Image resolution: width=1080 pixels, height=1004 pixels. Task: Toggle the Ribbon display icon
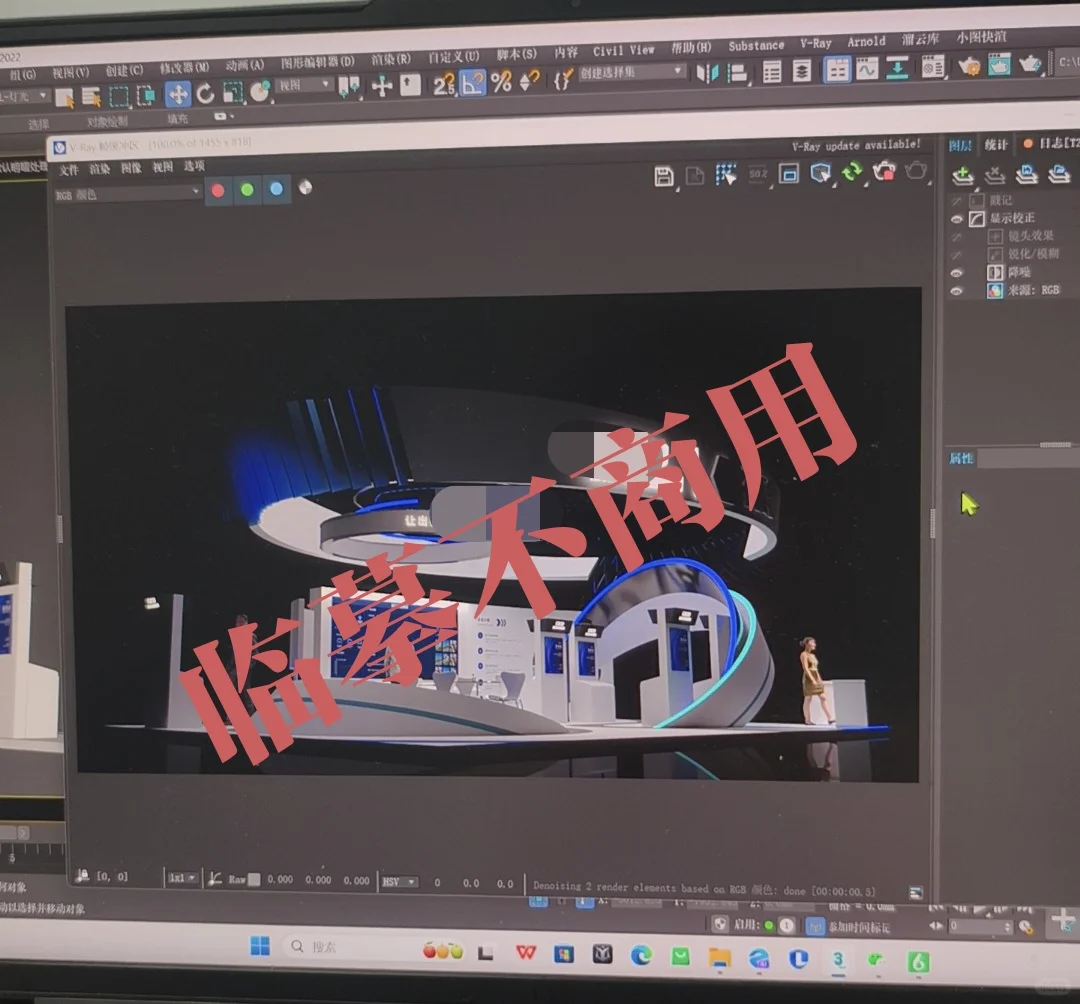837,70
